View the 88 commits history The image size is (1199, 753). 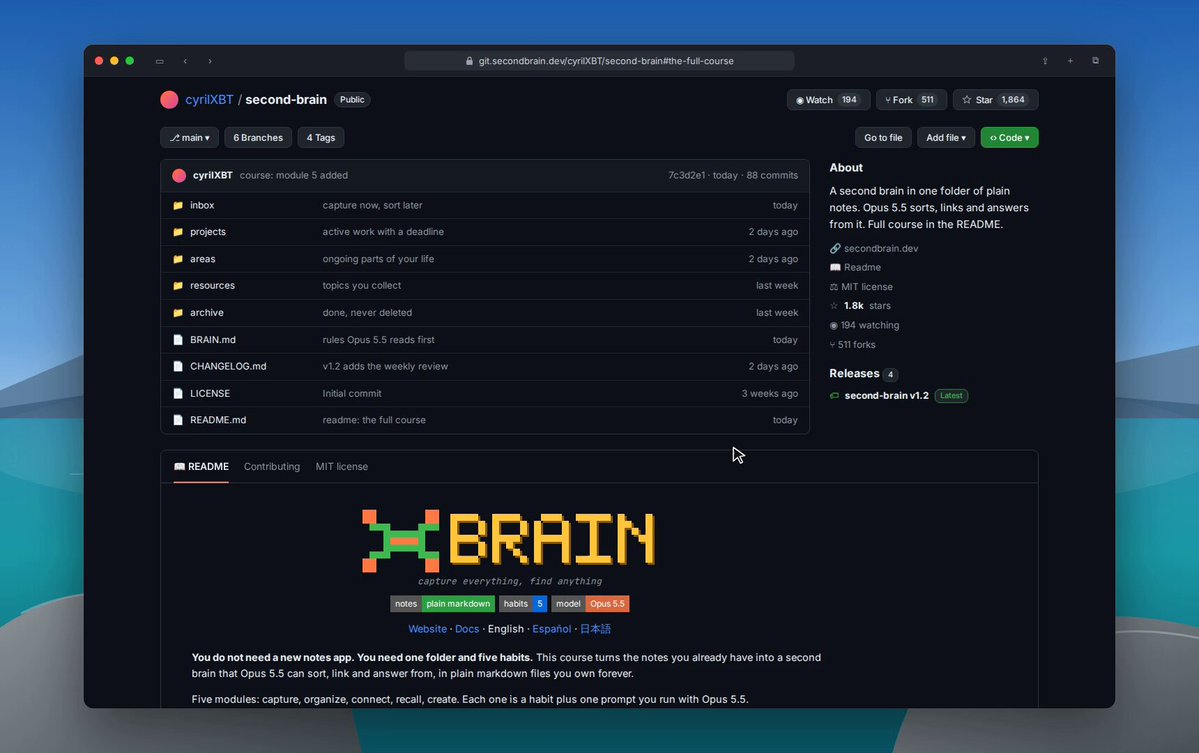click(772, 176)
